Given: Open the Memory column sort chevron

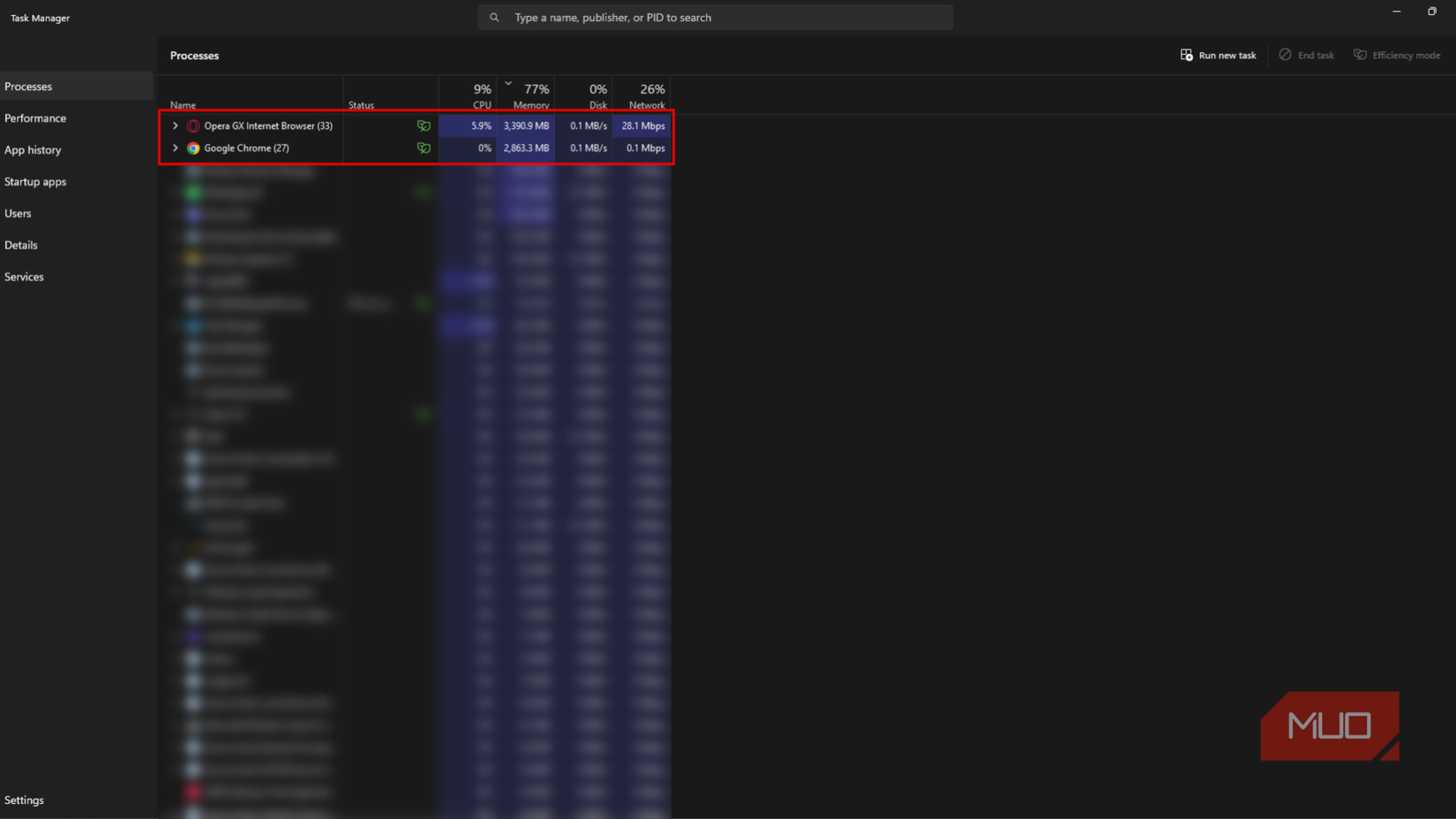Looking at the screenshot, I should pyautogui.click(x=508, y=82).
